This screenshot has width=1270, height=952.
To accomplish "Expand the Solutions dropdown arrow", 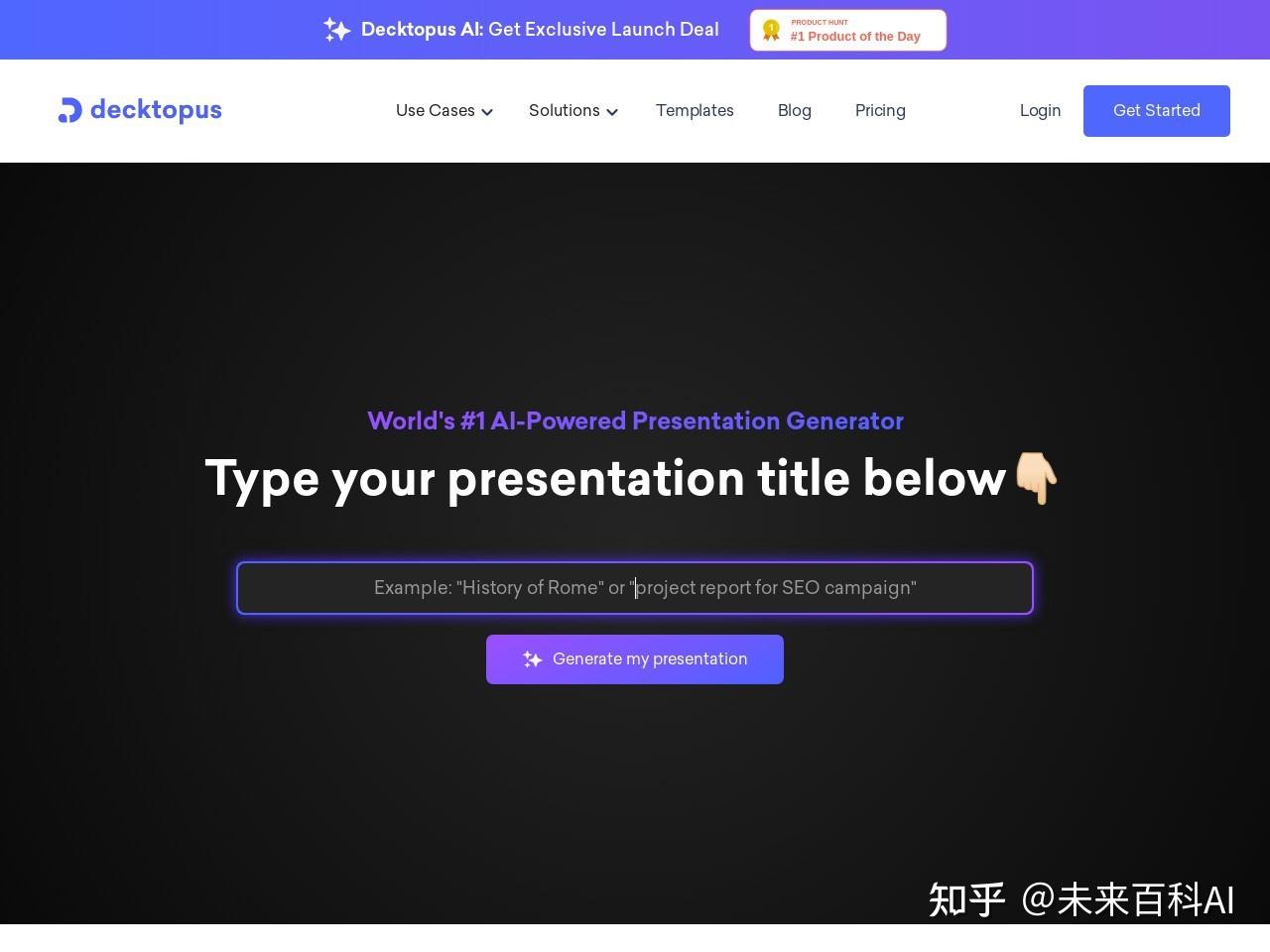I will pos(612,112).
